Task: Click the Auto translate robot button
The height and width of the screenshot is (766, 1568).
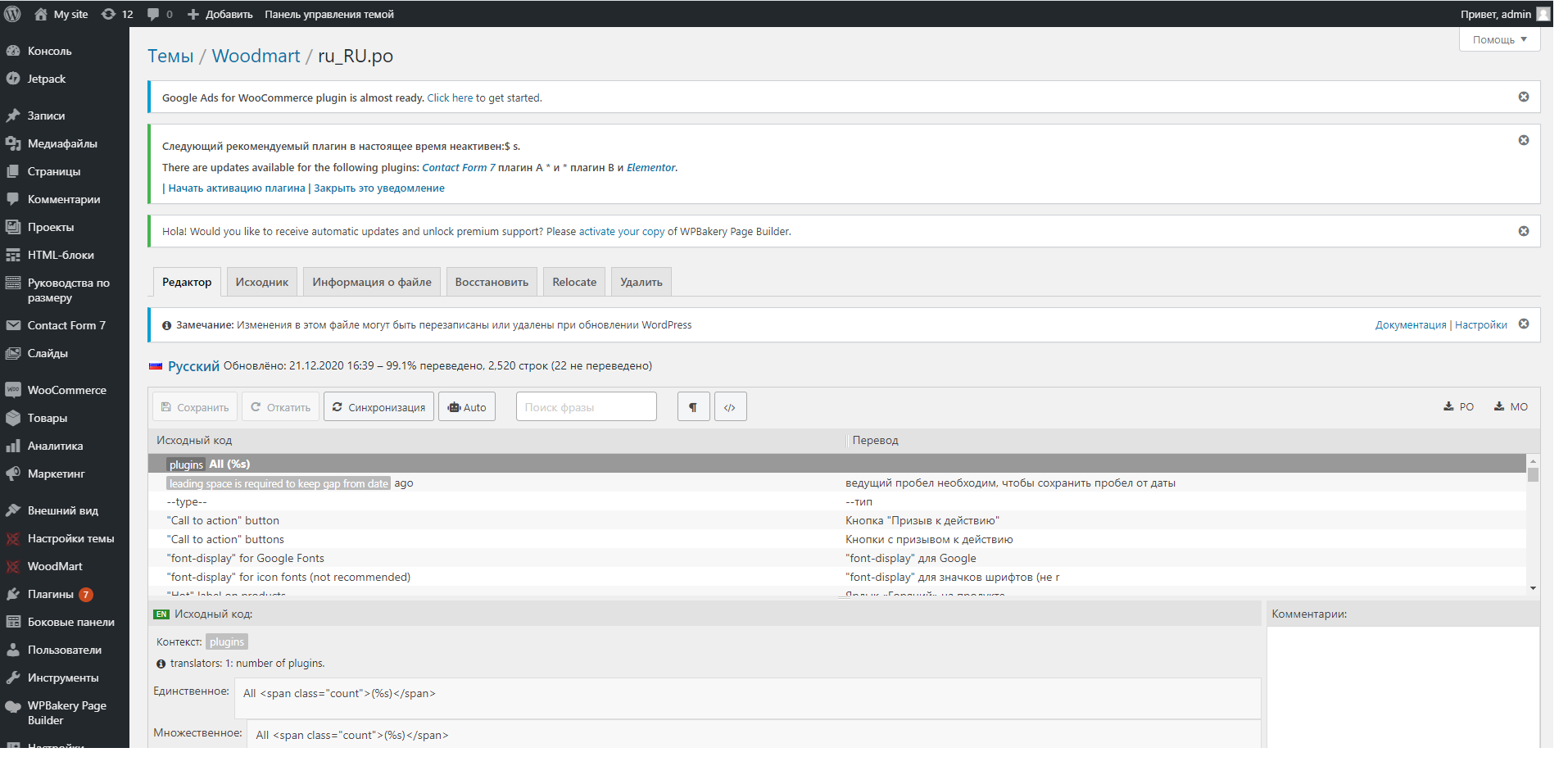Action: (x=467, y=407)
